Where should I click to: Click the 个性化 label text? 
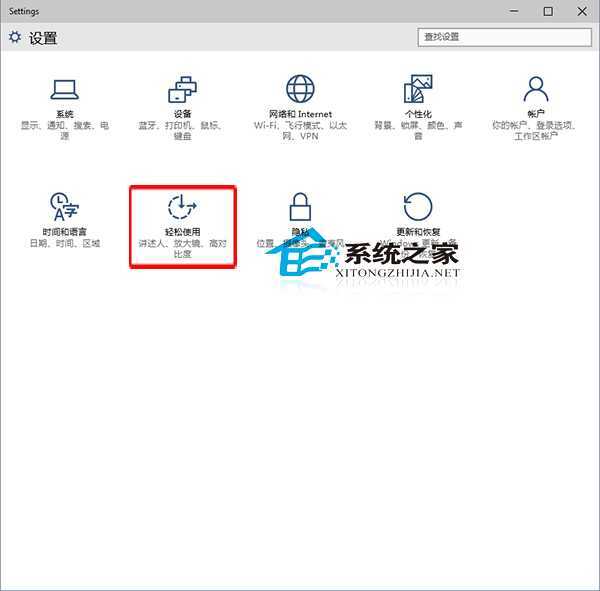click(x=418, y=114)
